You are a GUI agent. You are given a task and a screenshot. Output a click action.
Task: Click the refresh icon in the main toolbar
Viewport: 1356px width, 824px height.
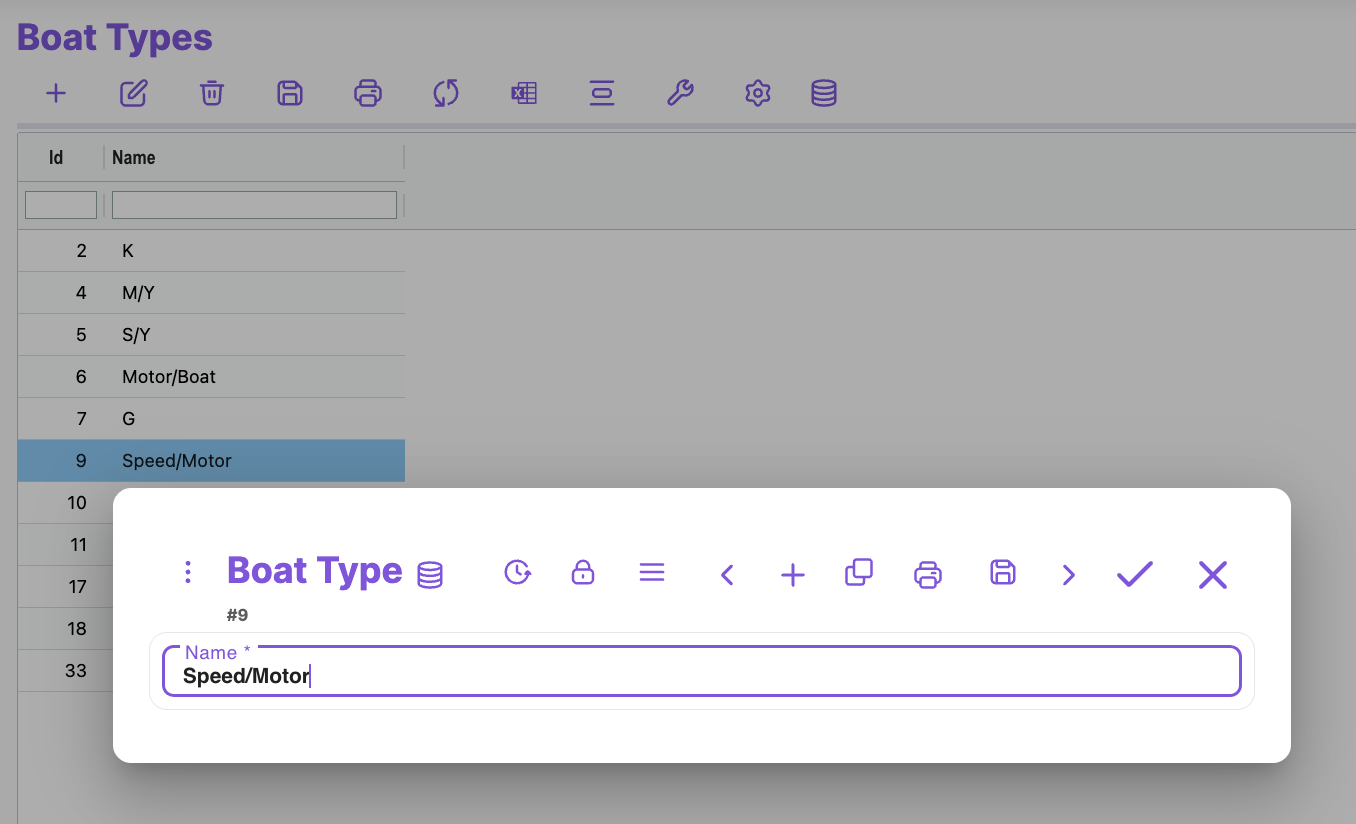[446, 94]
